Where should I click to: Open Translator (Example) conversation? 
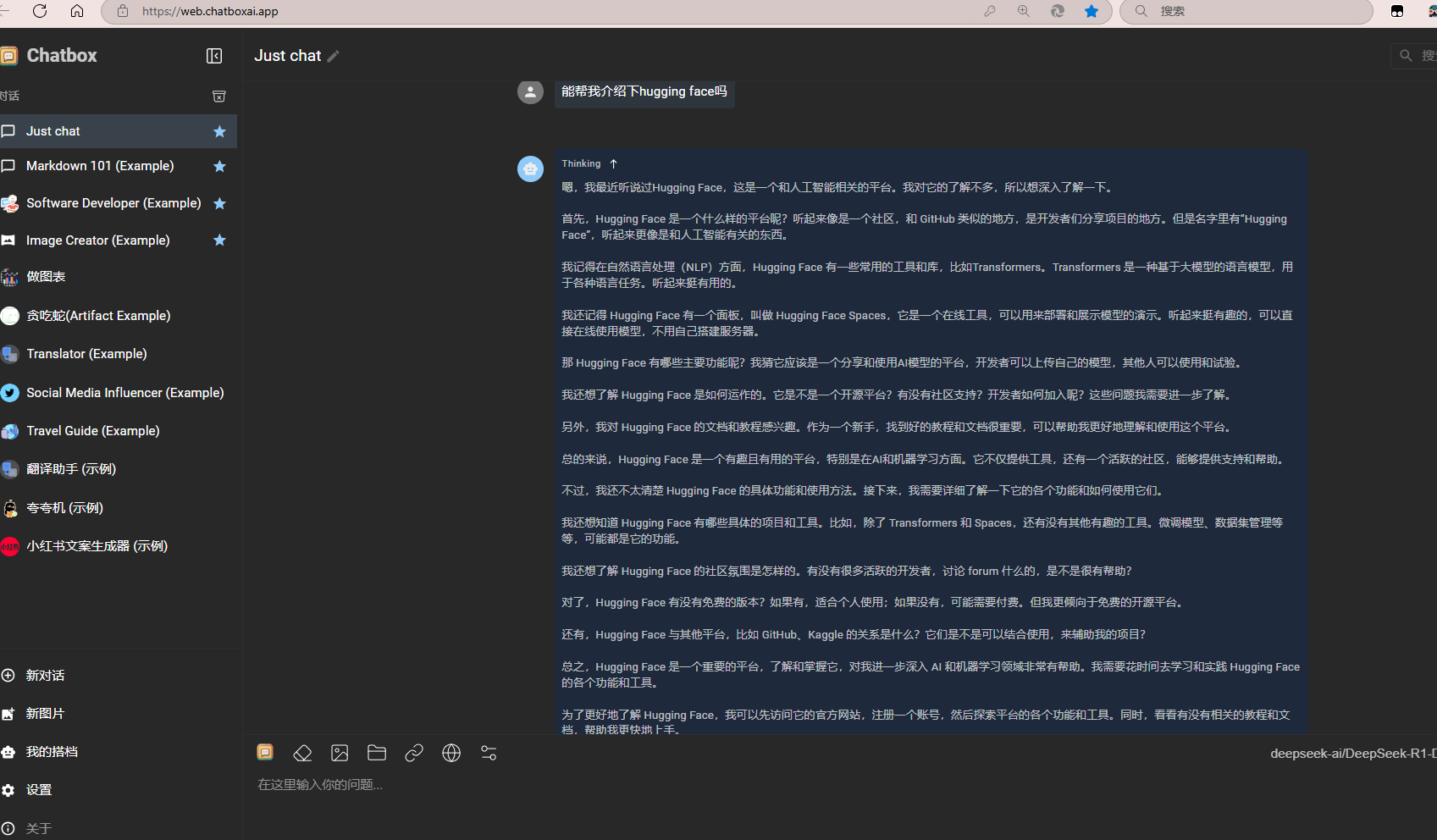(118, 354)
